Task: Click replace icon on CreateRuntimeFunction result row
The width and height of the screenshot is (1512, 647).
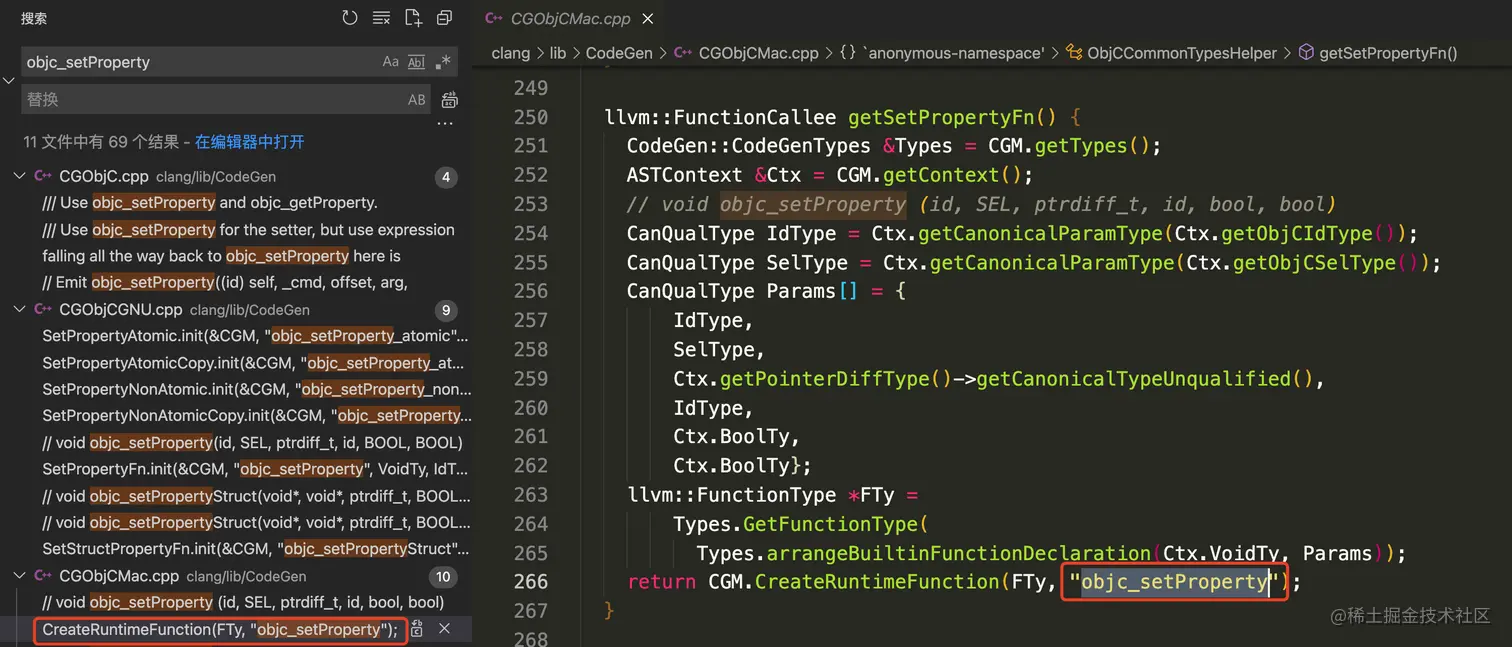Action: (417, 629)
